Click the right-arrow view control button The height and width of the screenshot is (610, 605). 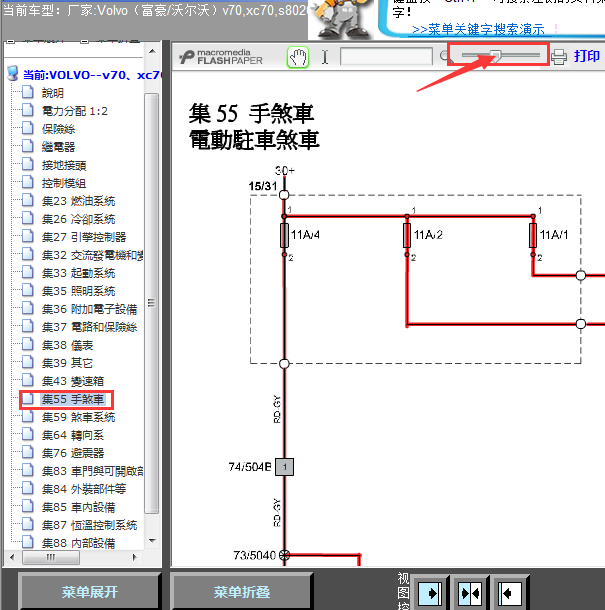430,594
